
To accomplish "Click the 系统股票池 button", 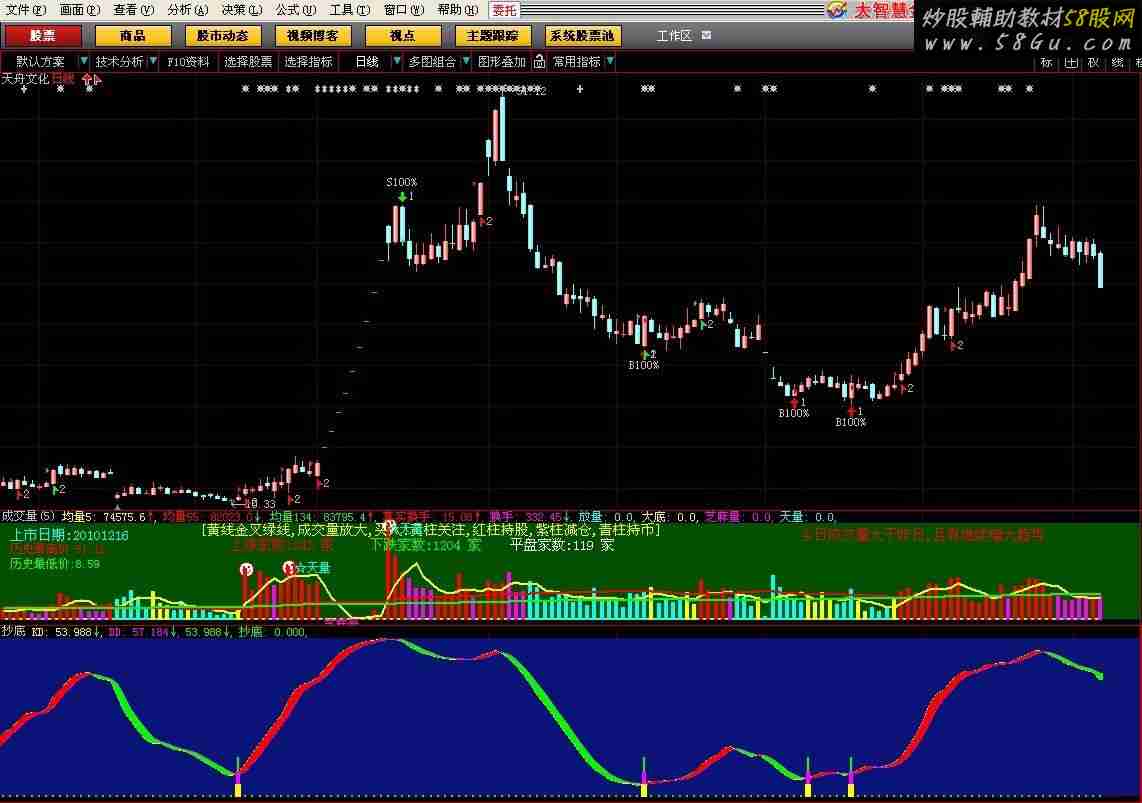I will [x=583, y=36].
